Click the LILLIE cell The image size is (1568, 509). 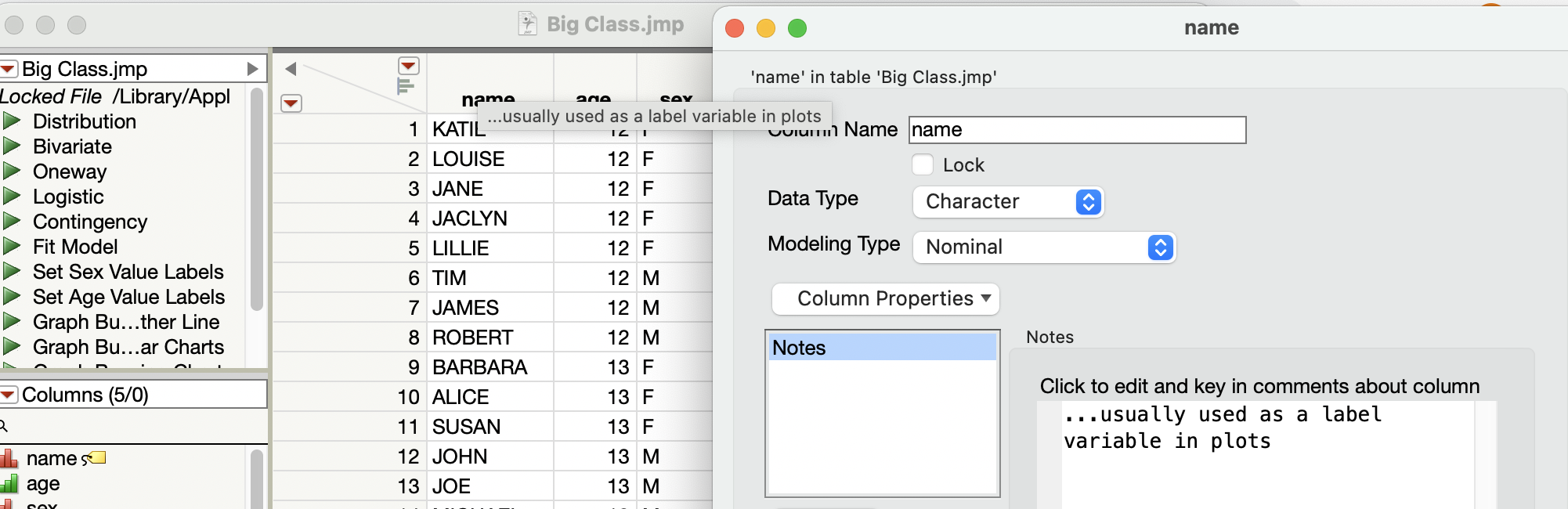[x=490, y=248]
